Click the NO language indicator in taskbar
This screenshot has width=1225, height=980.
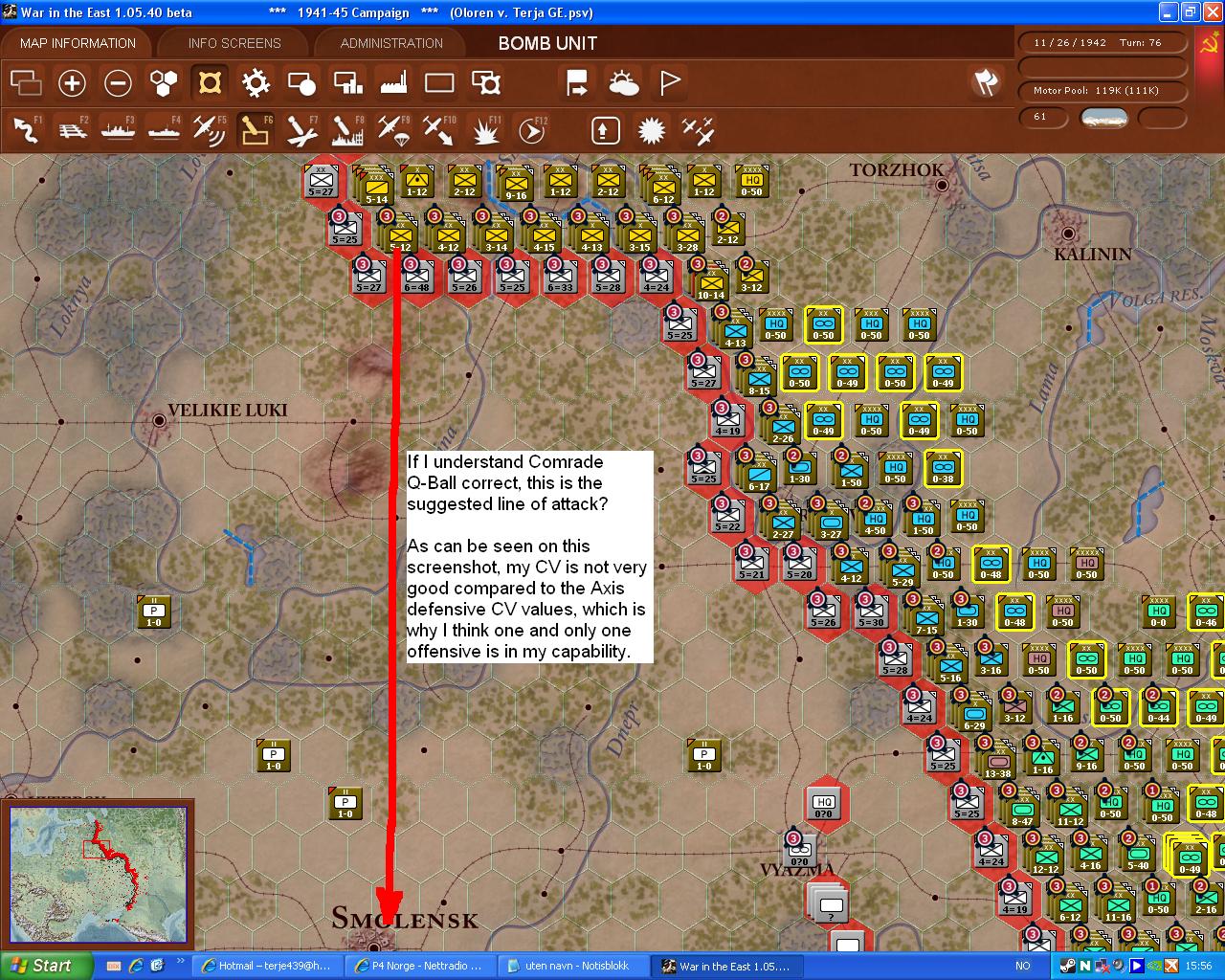[1023, 966]
